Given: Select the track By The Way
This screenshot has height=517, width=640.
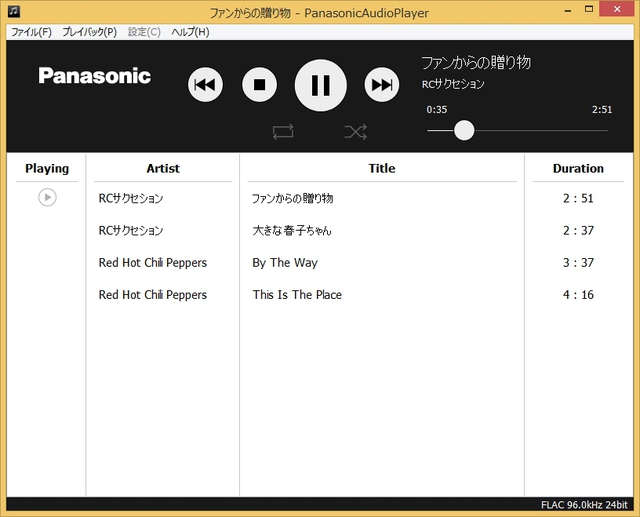Looking at the screenshot, I should click(x=285, y=263).
